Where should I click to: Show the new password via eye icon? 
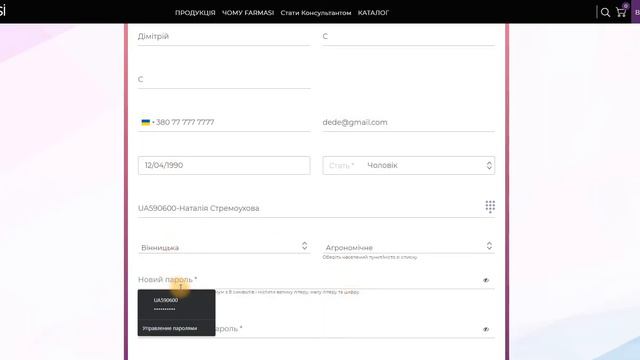tap(486, 280)
